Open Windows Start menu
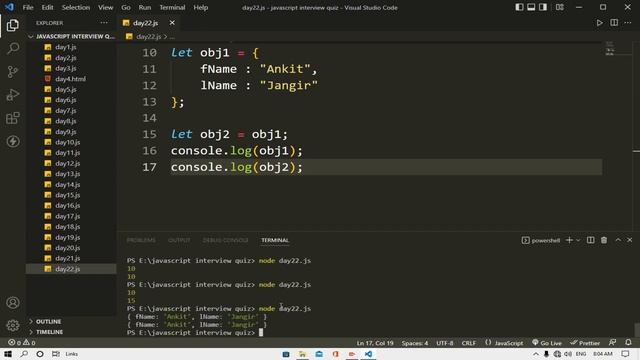Viewport: 640px width, 360px height. (x=8, y=354)
